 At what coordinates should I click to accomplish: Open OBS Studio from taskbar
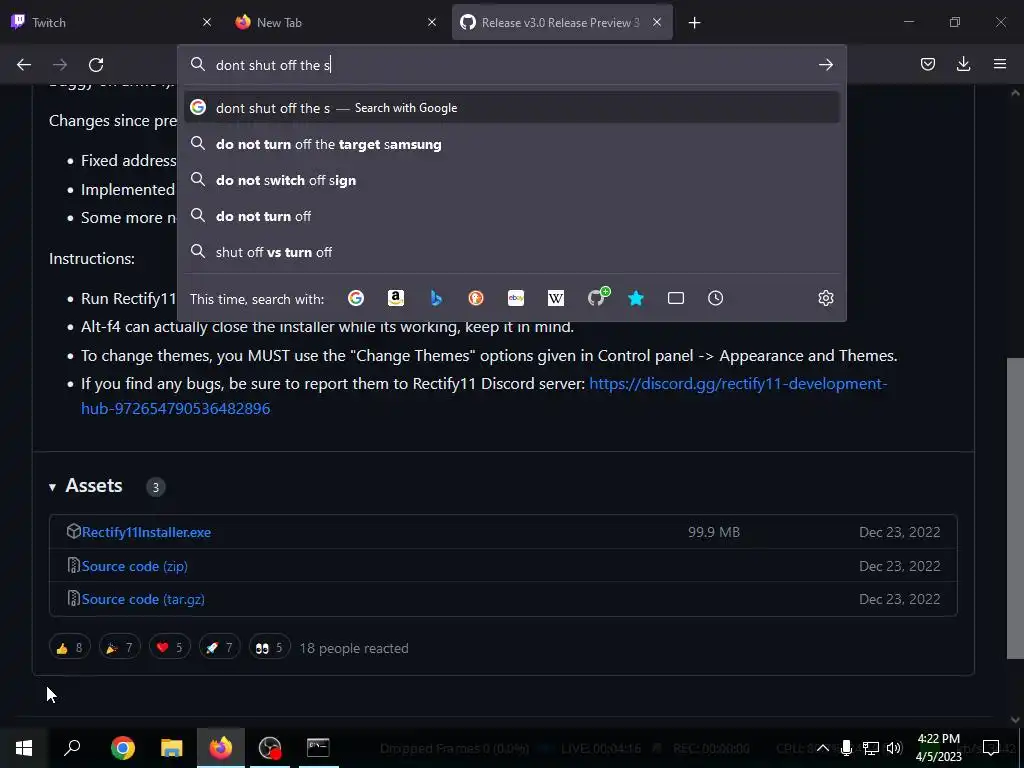(x=270, y=748)
